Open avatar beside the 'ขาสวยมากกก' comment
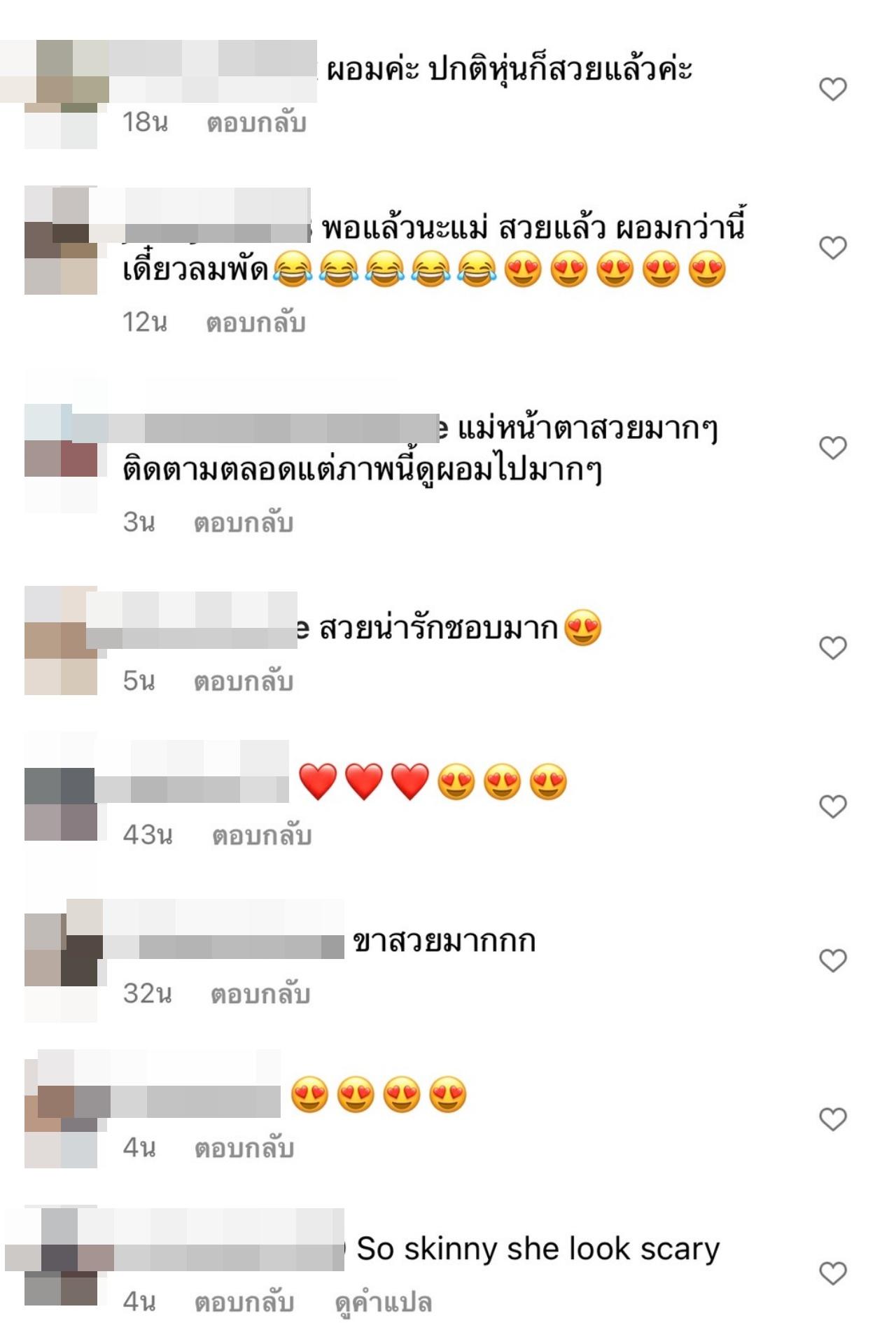The image size is (896, 1323). pos(61,960)
